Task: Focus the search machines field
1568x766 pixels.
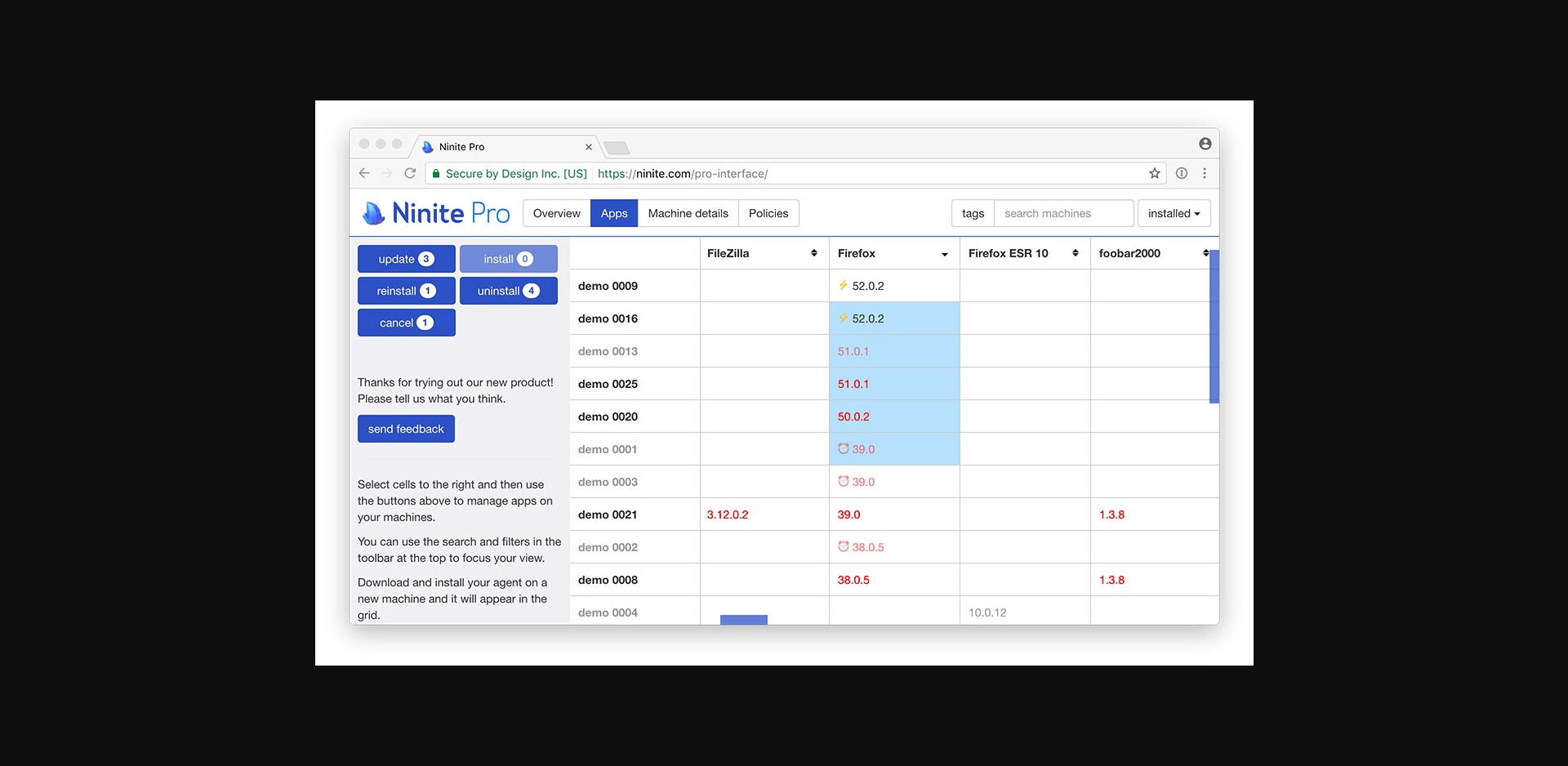Action: point(1064,213)
